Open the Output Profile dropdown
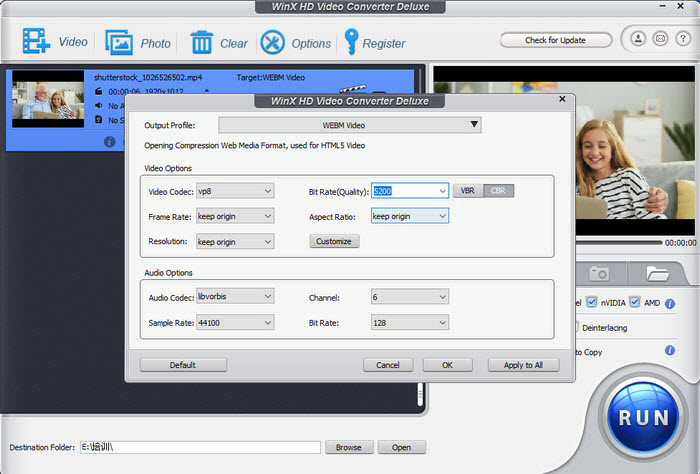Image resolution: width=700 pixels, height=474 pixels. click(x=350, y=125)
